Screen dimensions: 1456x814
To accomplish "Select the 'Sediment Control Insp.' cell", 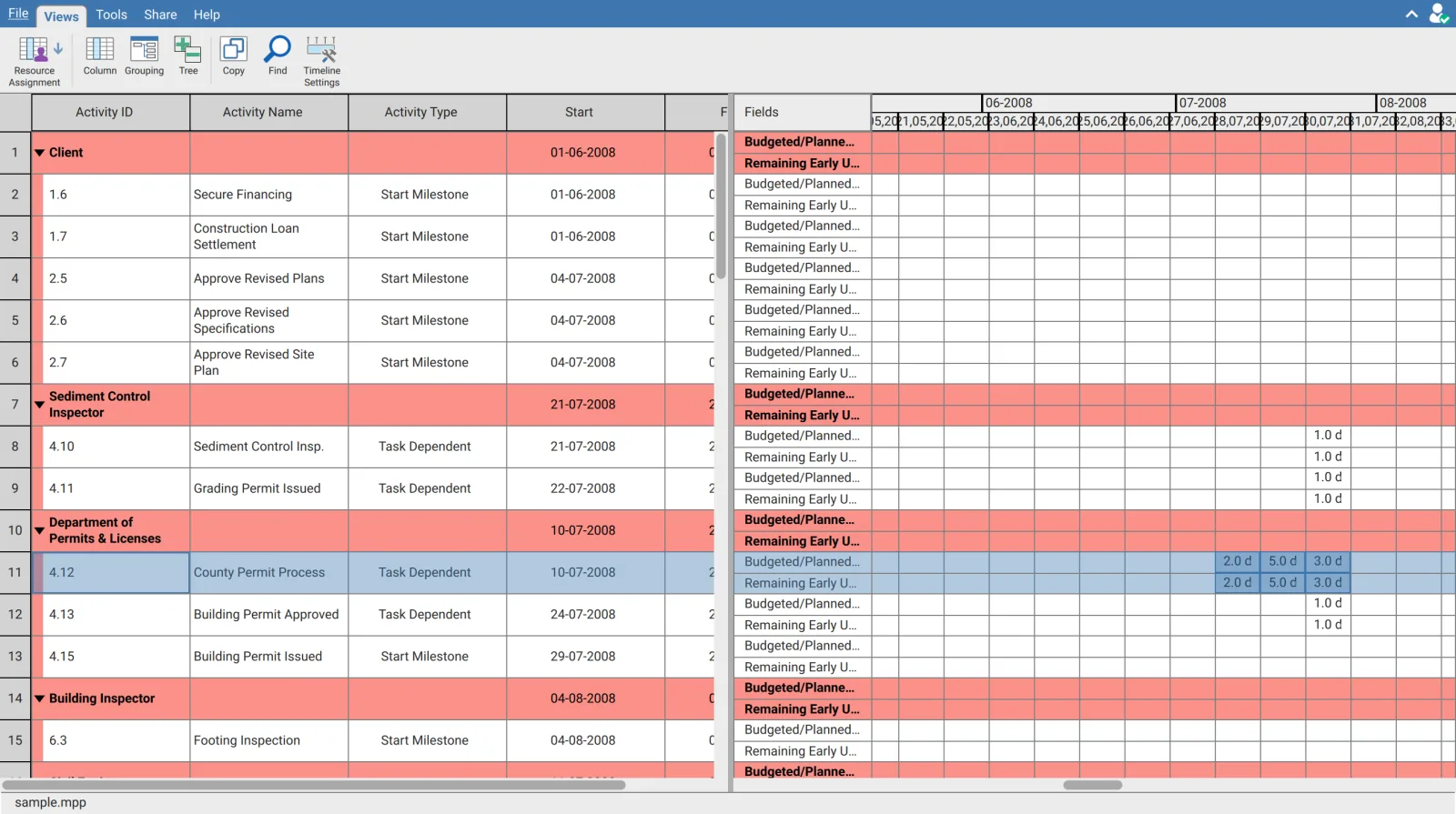I will tap(268, 447).
